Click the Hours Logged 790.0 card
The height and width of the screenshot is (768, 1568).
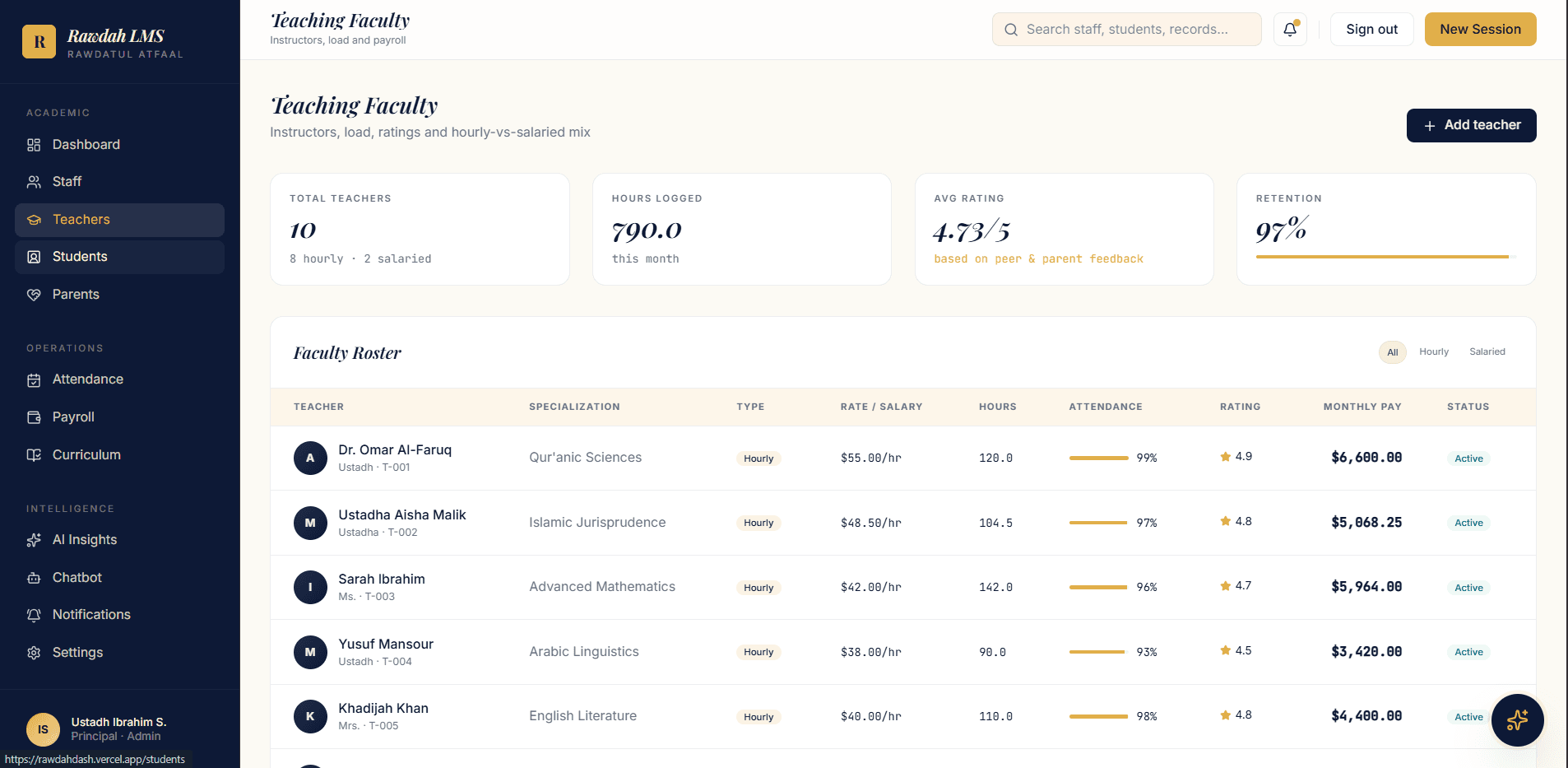point(741,230)
